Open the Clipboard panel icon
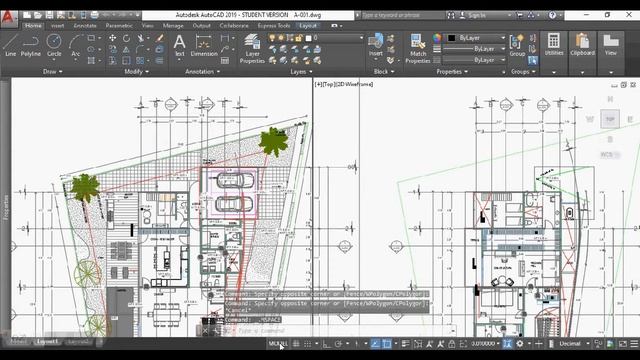 tap(582, 44)
